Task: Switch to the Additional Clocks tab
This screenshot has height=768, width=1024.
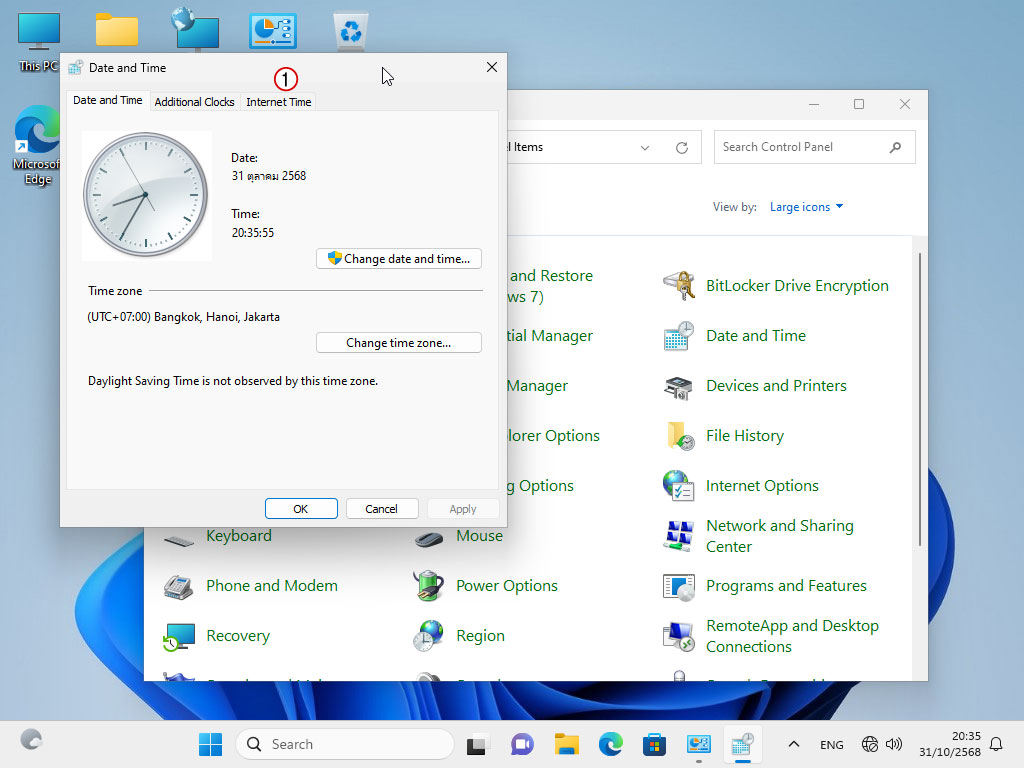Action: pos(194,102)
